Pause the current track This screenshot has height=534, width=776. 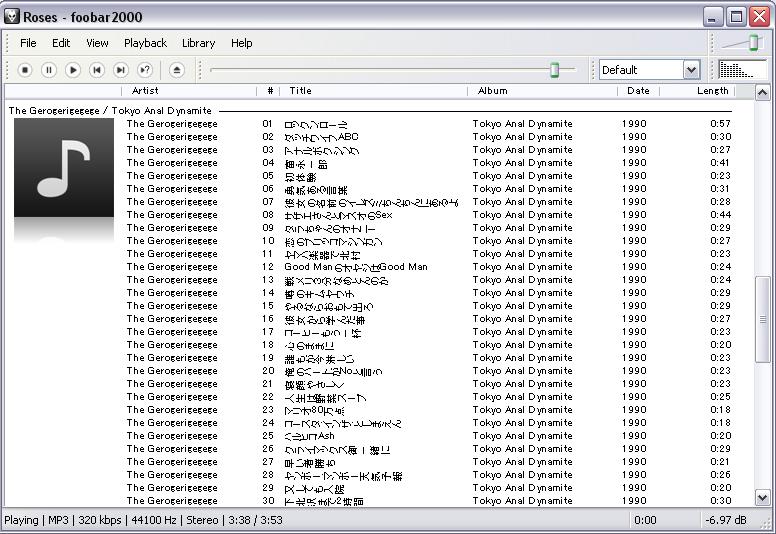(x=48, y=70)
